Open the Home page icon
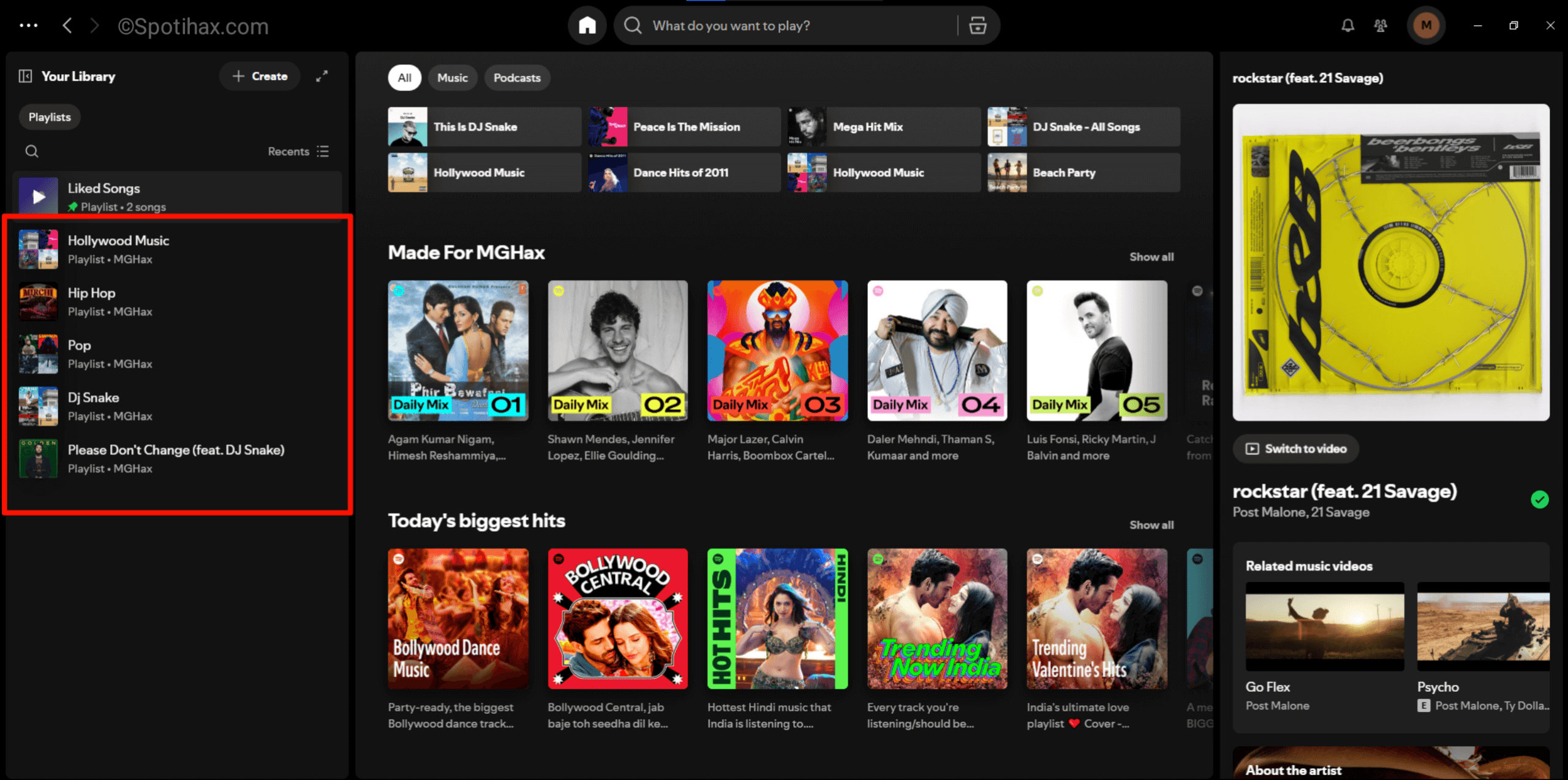The image size is (1568, 780). pyautogui.click(x=587, y=25)
